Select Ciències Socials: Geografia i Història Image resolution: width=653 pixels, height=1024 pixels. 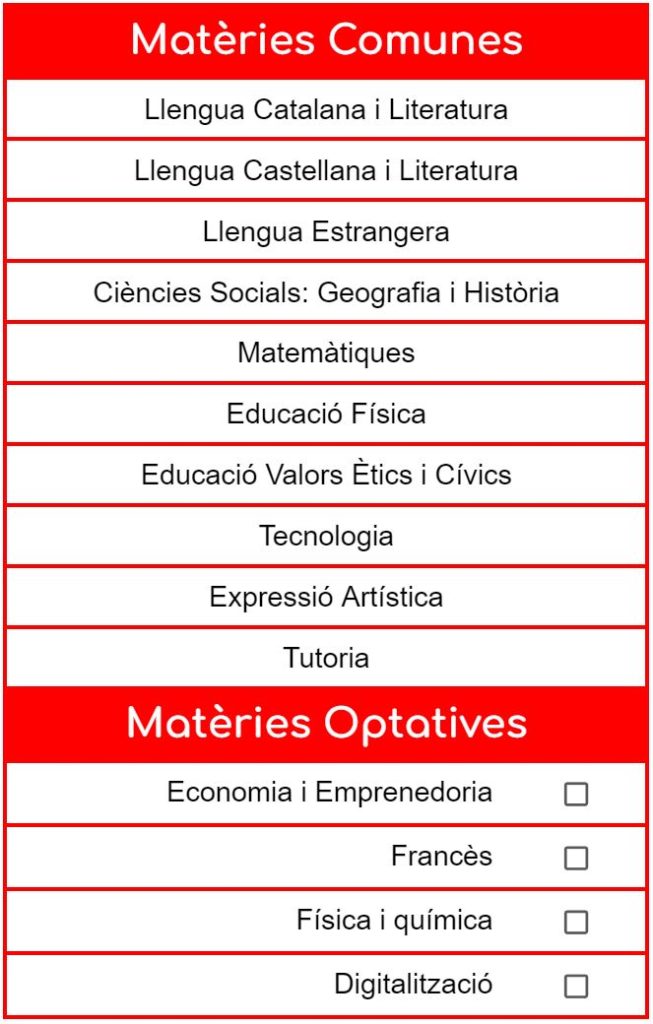[326, 293]
